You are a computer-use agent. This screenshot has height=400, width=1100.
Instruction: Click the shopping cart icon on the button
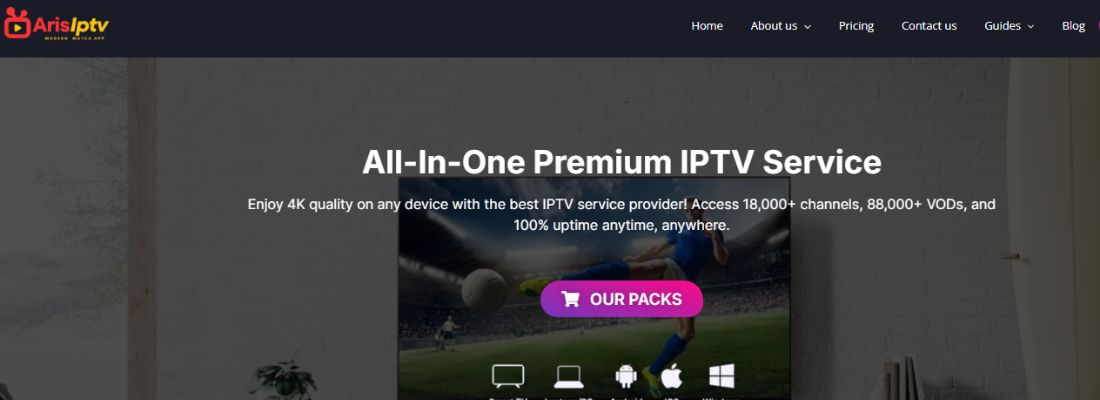[x=570, y=300]
